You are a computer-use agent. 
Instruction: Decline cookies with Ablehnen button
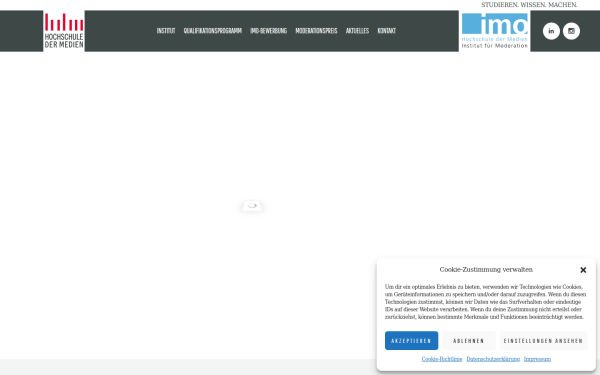tap(469, 341)
